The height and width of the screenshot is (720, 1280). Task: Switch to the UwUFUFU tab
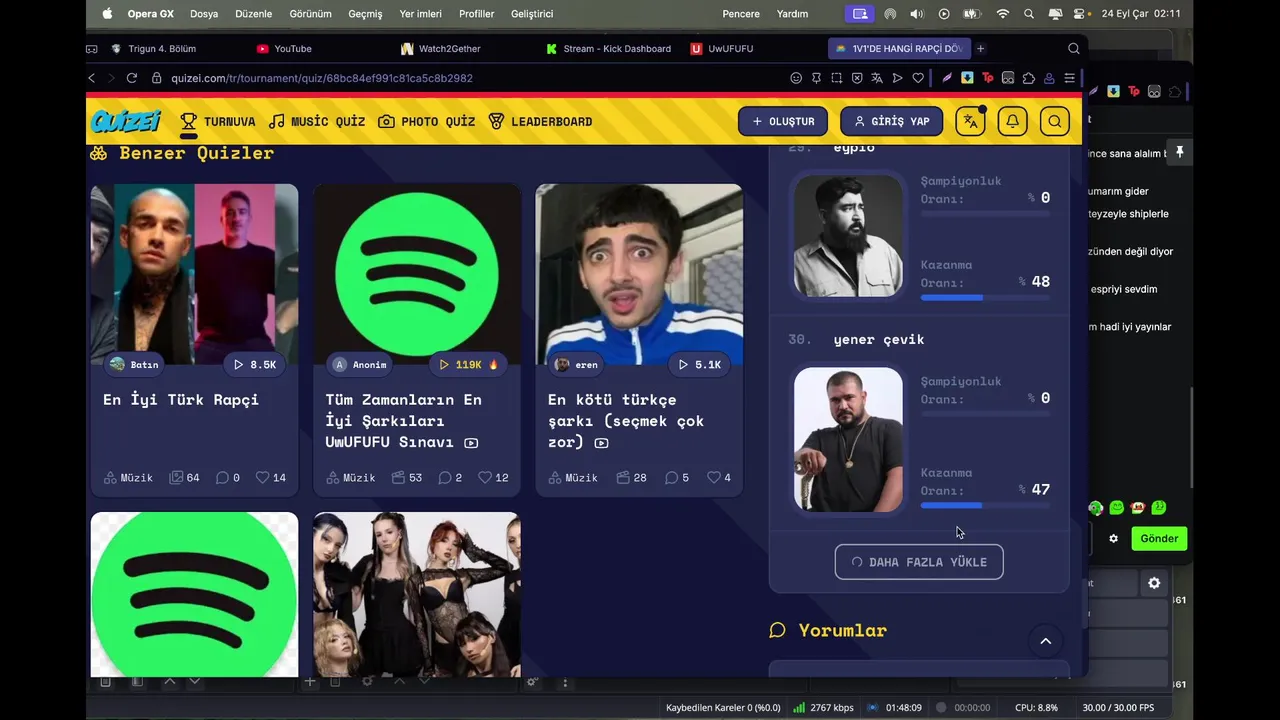click(x=730, y=48)
